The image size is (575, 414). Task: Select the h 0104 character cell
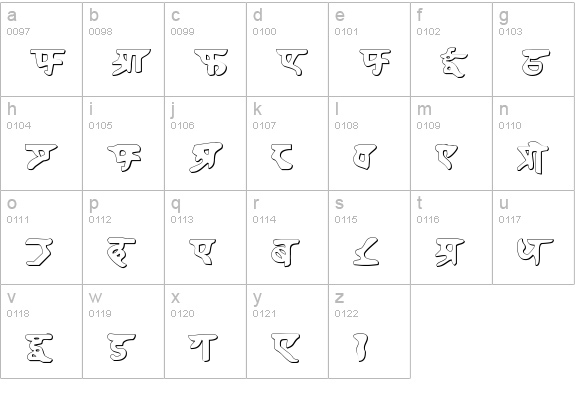41,143
